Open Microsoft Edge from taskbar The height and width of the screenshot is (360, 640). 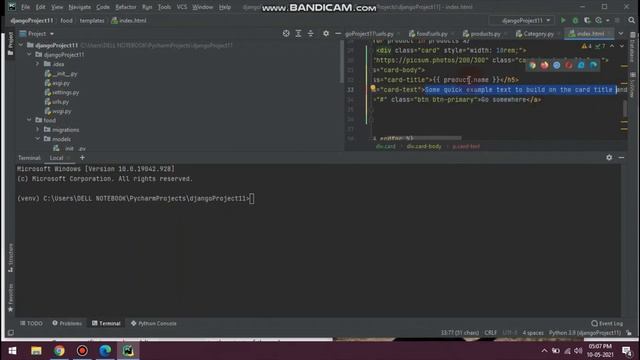click(105, 351)
